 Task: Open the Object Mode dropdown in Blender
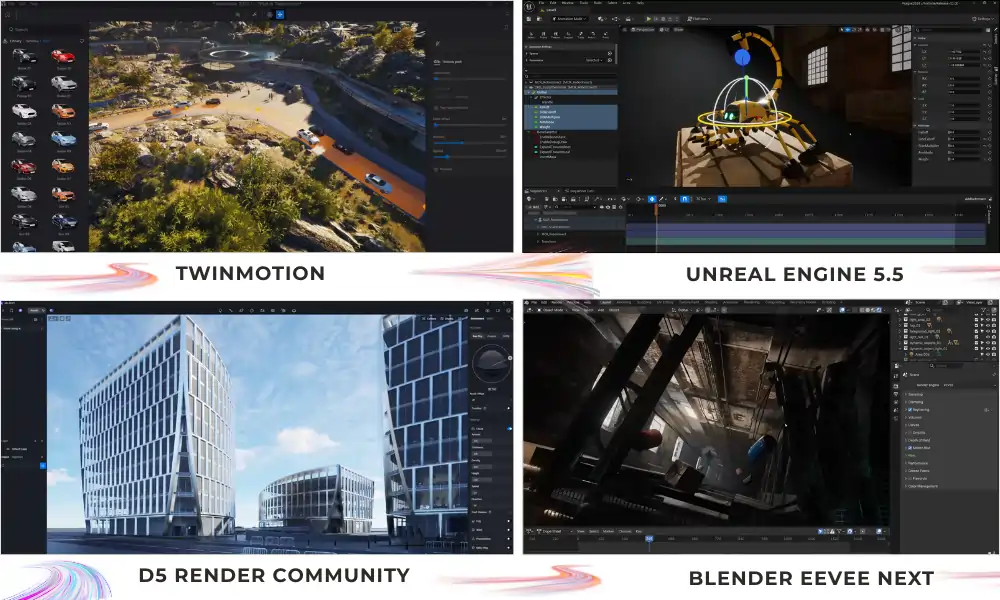(x=552, y=310)
